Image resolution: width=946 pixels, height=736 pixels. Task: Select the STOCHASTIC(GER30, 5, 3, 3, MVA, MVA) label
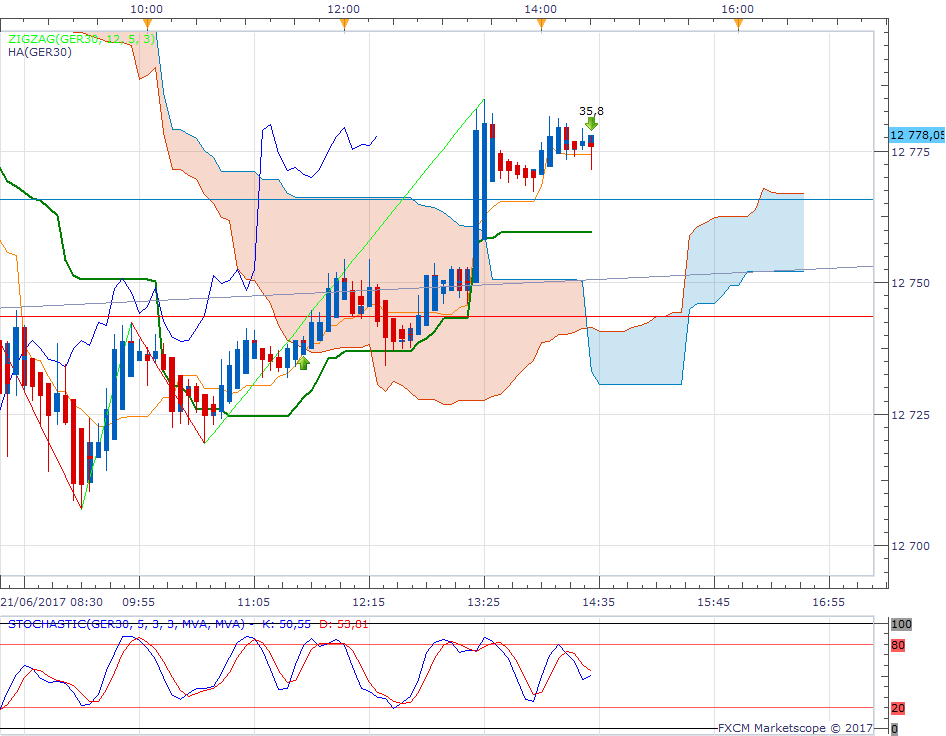click(x=126, y=624)
